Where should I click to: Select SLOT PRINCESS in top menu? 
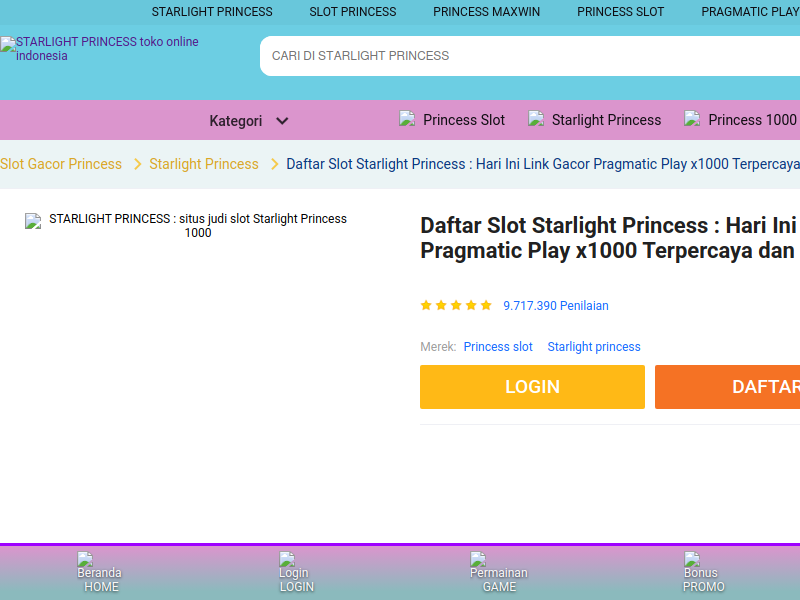pos(353,12)
